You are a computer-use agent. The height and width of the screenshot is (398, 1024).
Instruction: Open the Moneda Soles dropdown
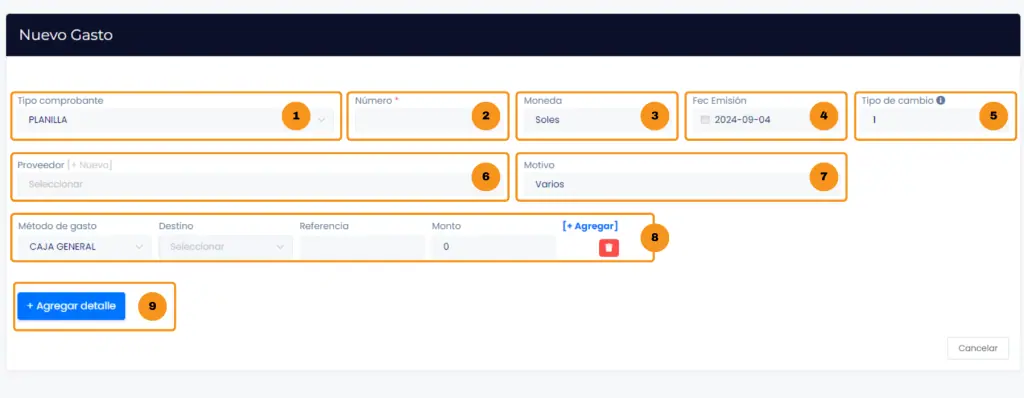tap(596, 120)
